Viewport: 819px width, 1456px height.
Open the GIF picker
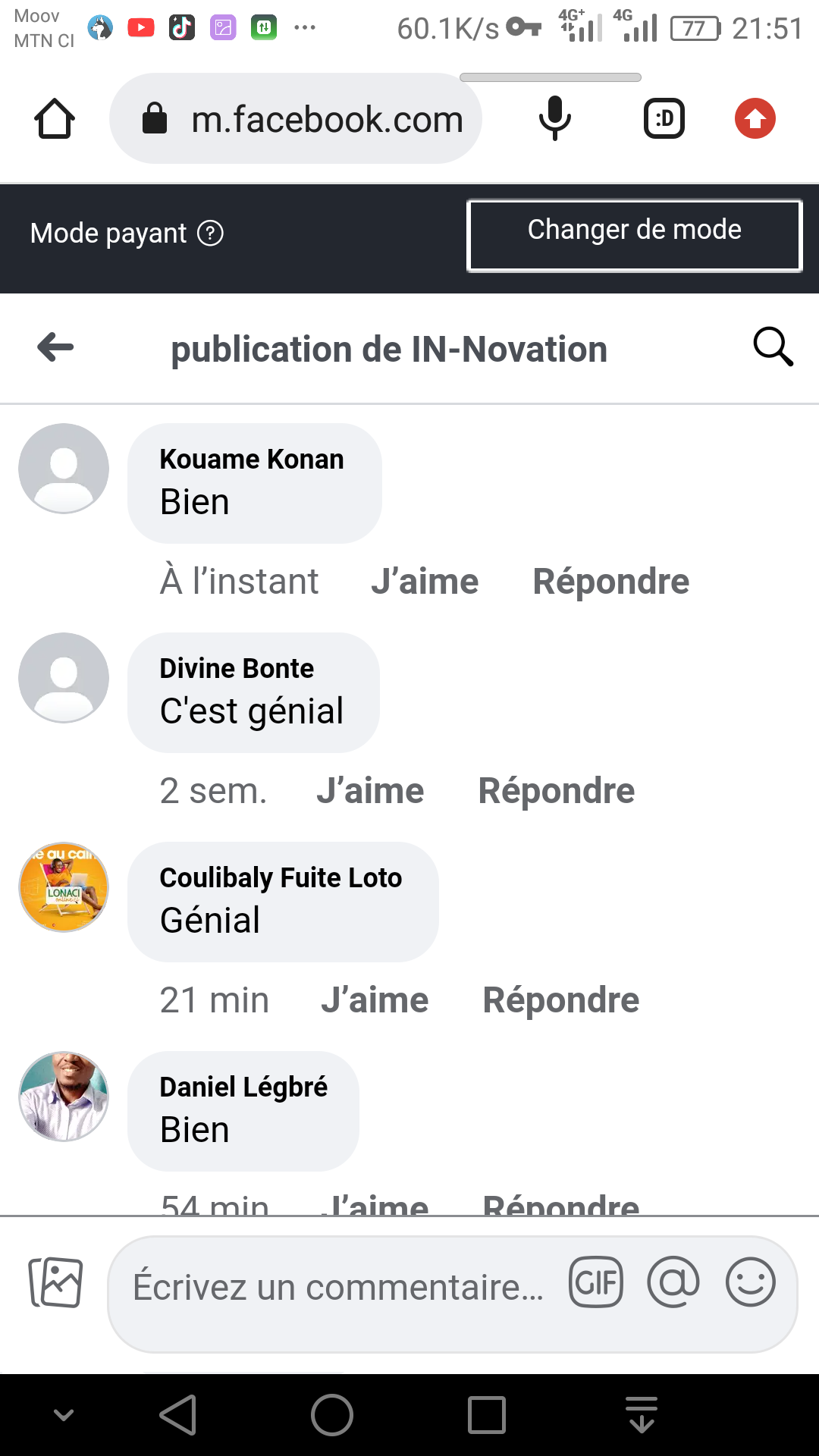click(596, 1282)
